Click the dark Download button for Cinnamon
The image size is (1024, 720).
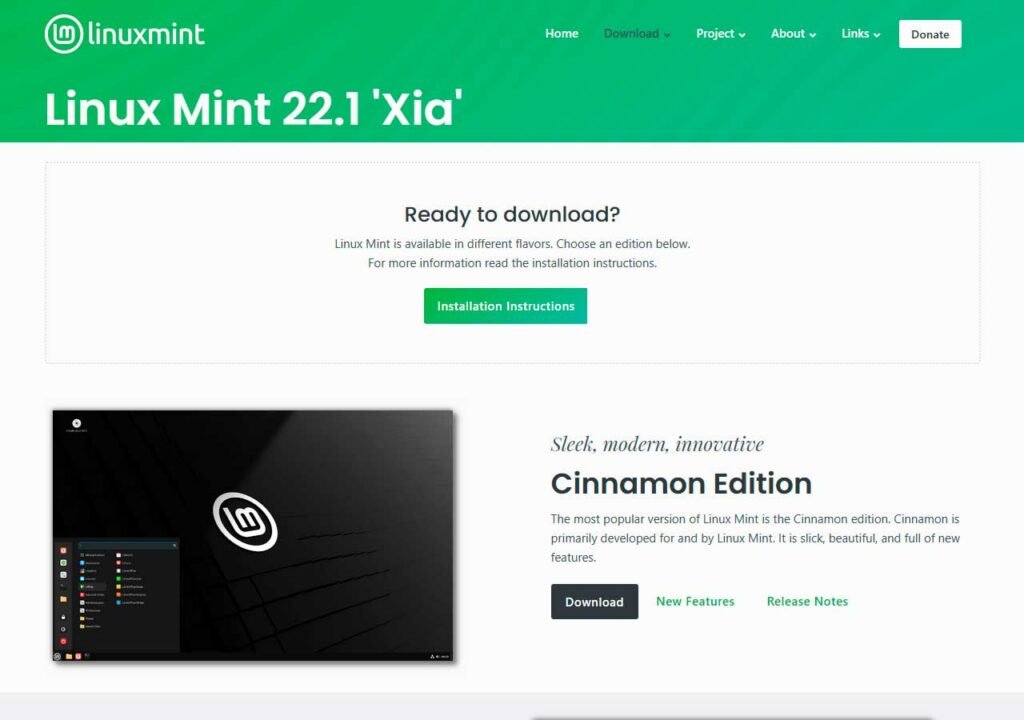point(594,602)
